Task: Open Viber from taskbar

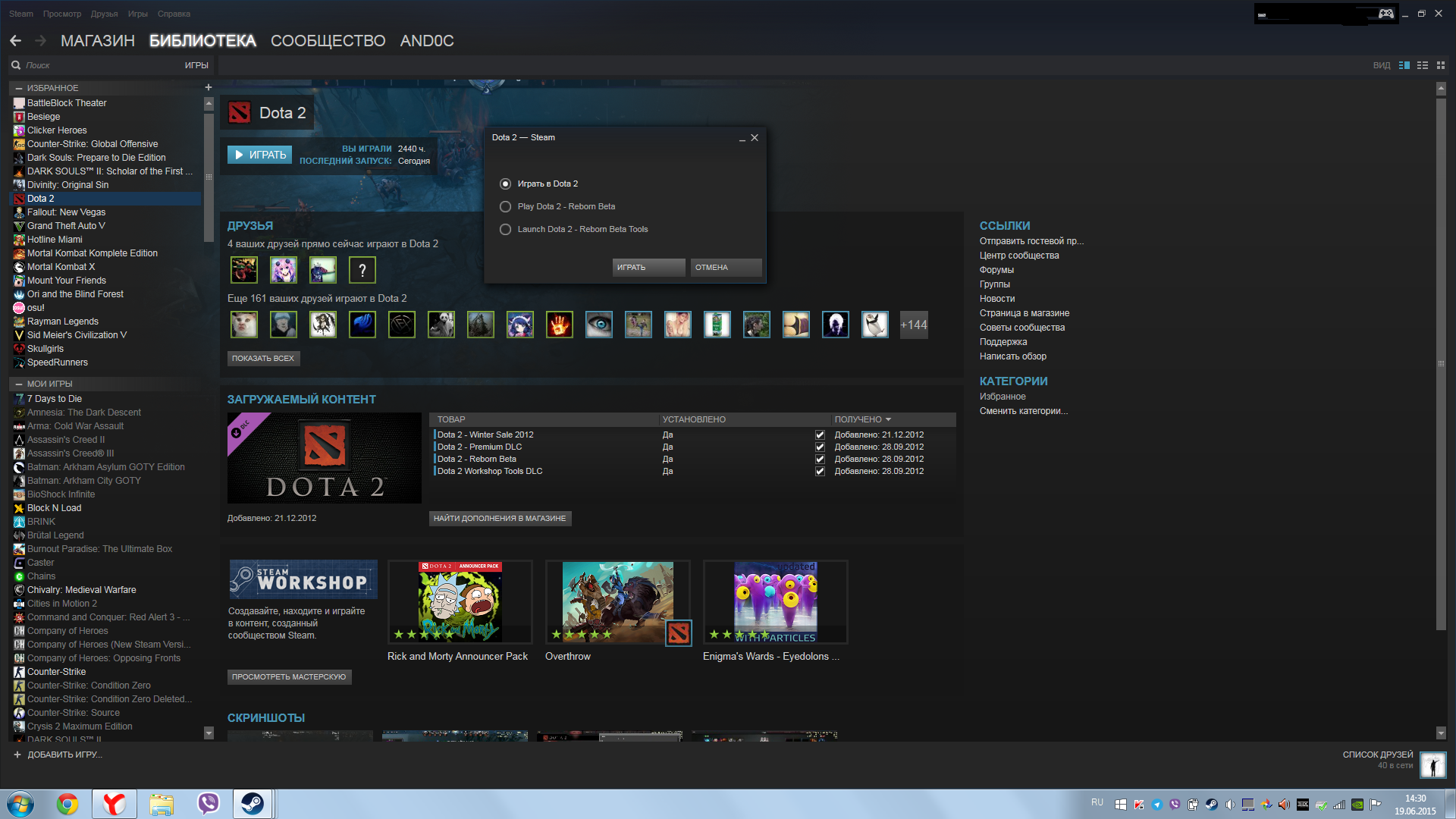Action: 208,804
